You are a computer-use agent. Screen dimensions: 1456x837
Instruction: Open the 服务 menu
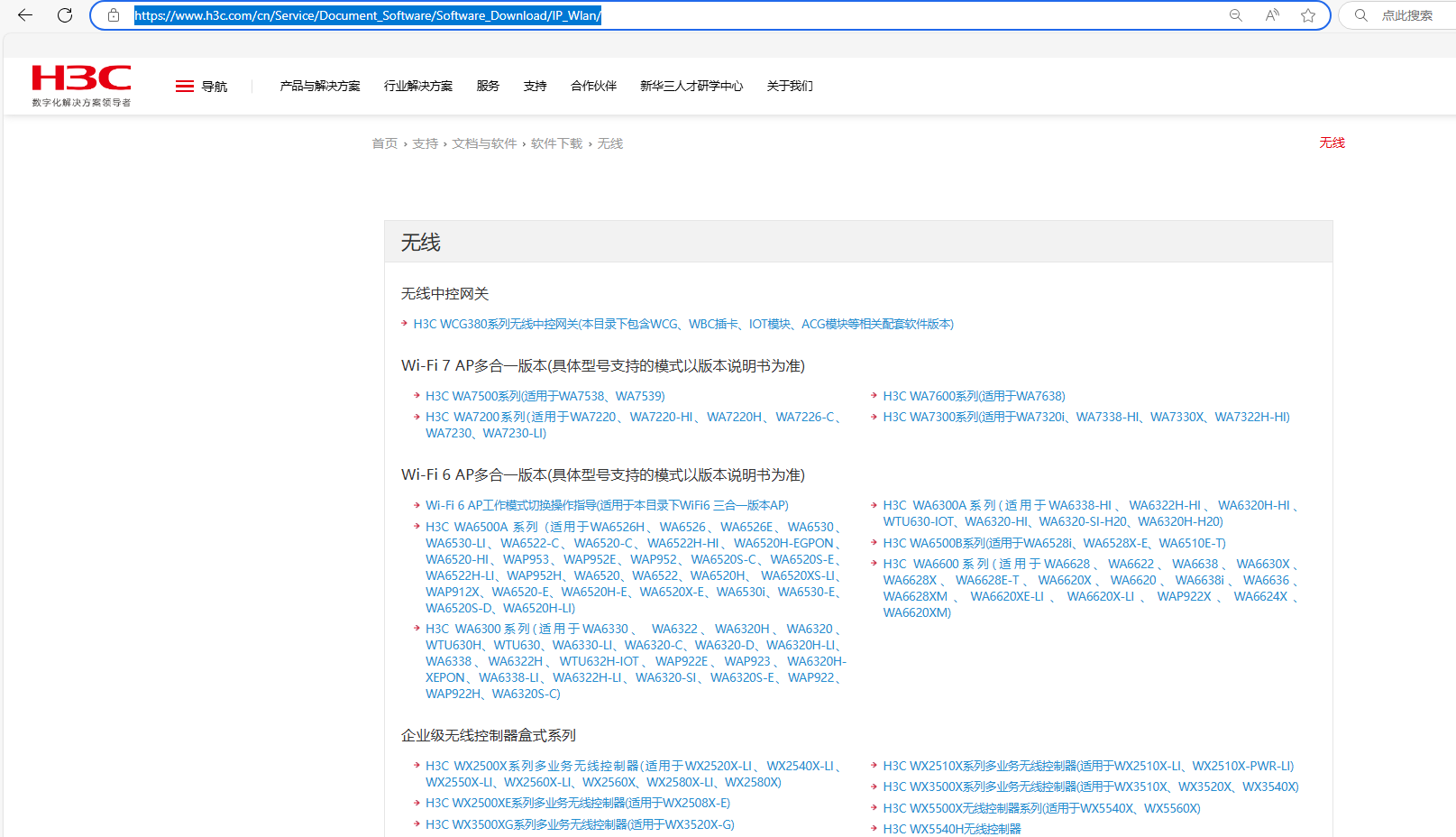click(488, 87)
